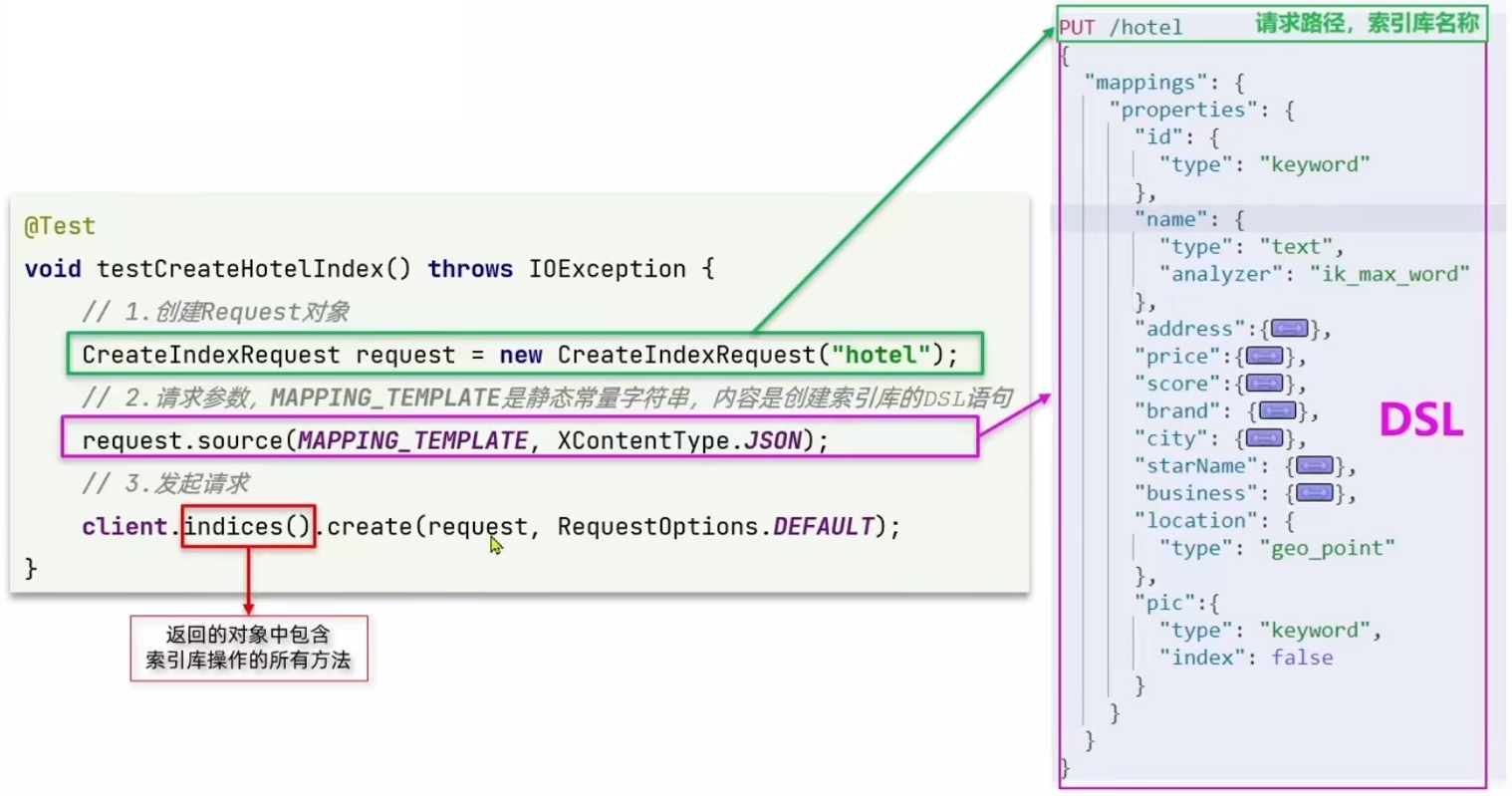Click the green label "请求路径，索引库名称"
Viewport: 1512px width, 796px height.
(x=1367, y=23)
